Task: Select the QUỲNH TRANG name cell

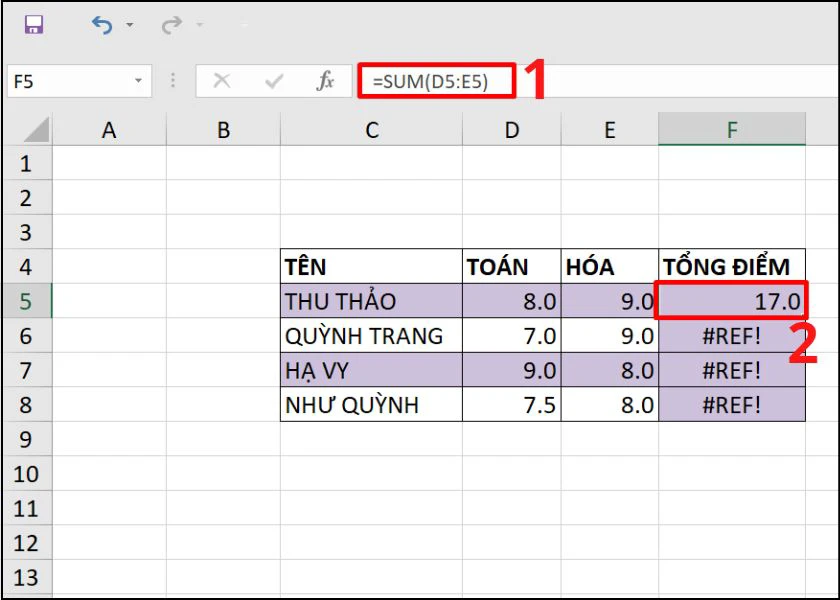Action: (x=371, y=335)
